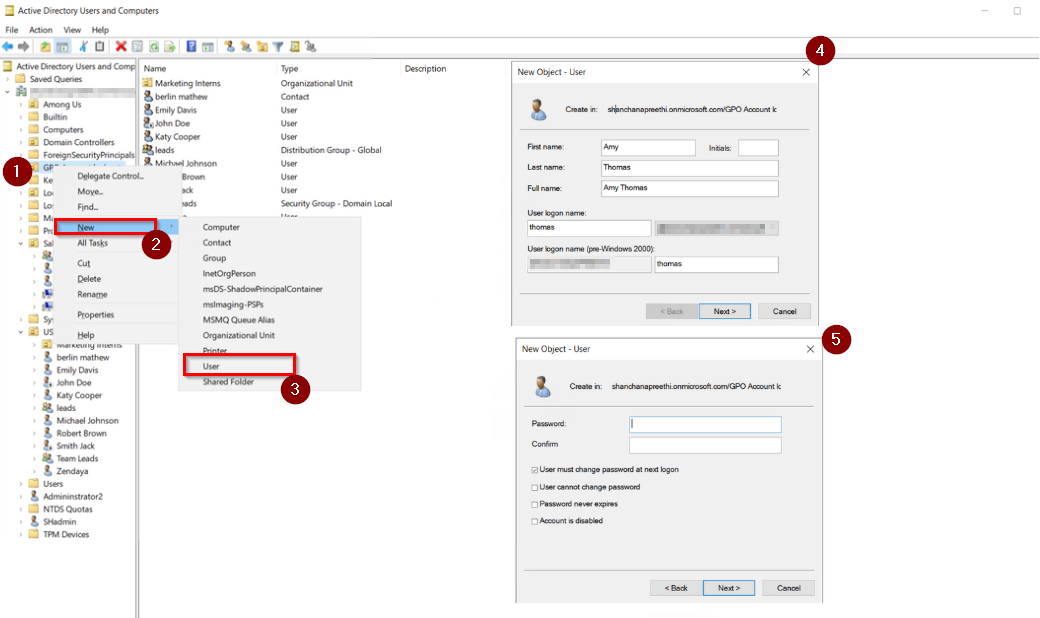Refresh the view using the toolbar icon

pos(154,46)
